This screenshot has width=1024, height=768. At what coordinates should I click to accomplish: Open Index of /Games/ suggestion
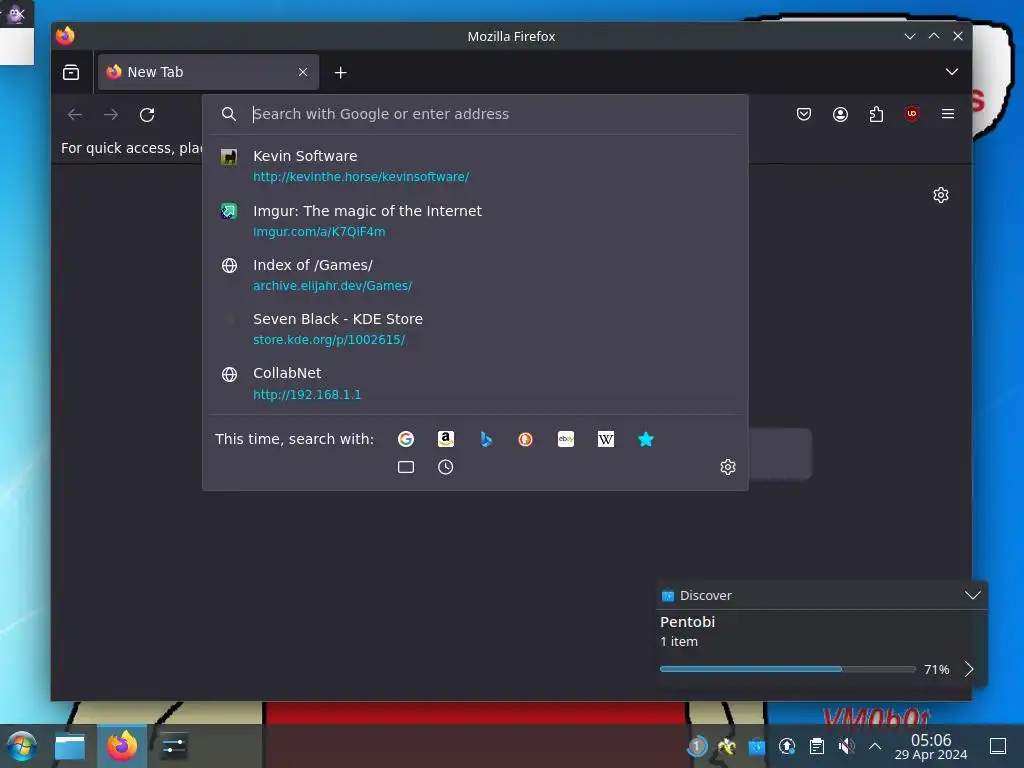pyautogui.click(x=475, y=275)
